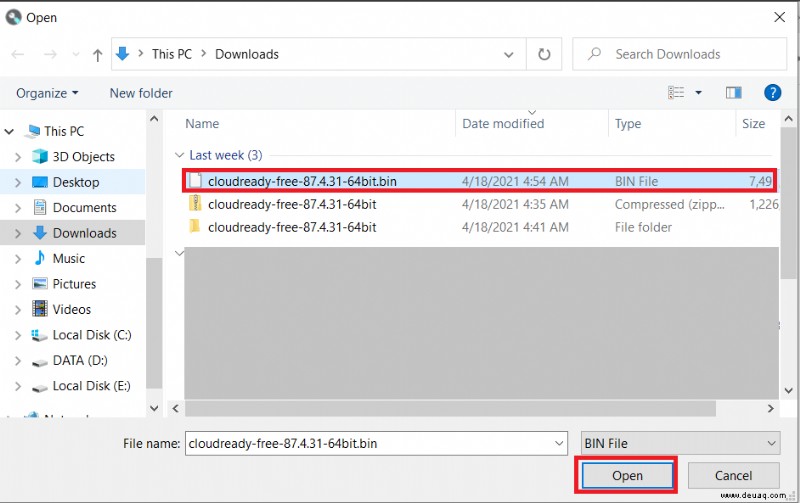Screen dimensions: 800x503
Task: Select cloudready-free-87.4.31-64bit.bin file
Action: pyautogui.click(x=480, y=181)
